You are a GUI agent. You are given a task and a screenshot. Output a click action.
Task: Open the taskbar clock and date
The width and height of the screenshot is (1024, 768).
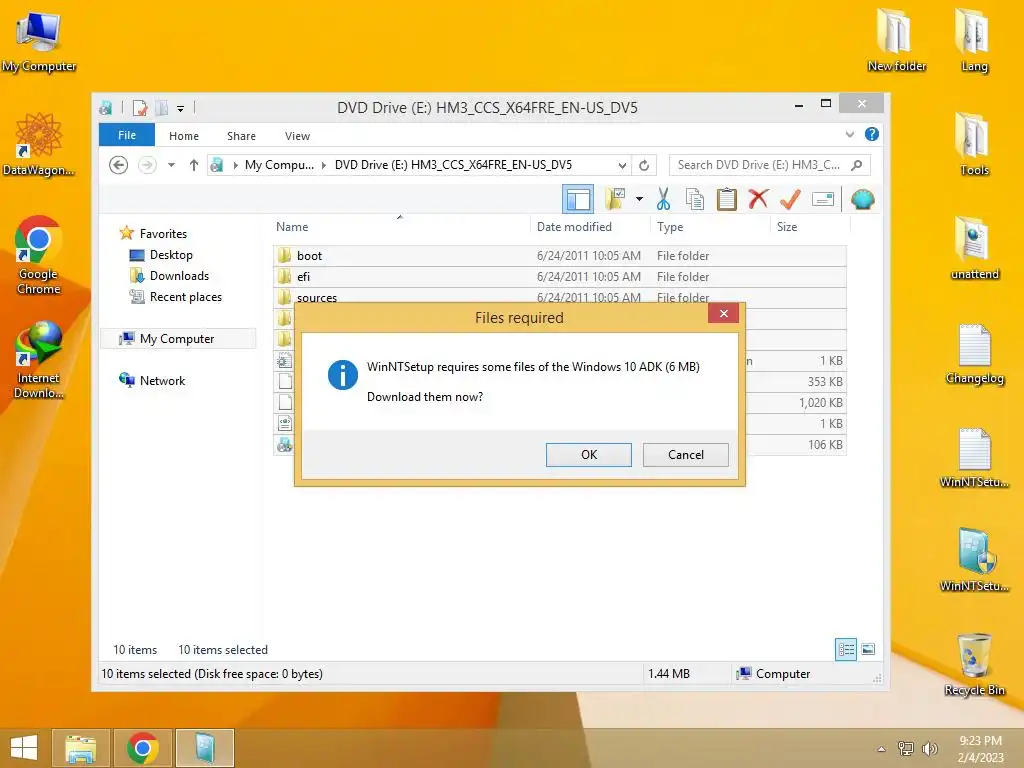point(980,748)
